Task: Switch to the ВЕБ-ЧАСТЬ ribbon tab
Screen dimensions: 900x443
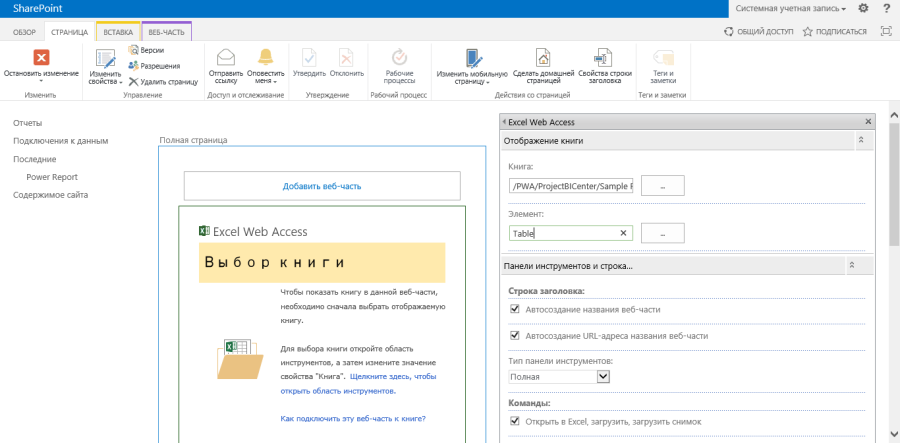Action: click(x=166, y=32)
